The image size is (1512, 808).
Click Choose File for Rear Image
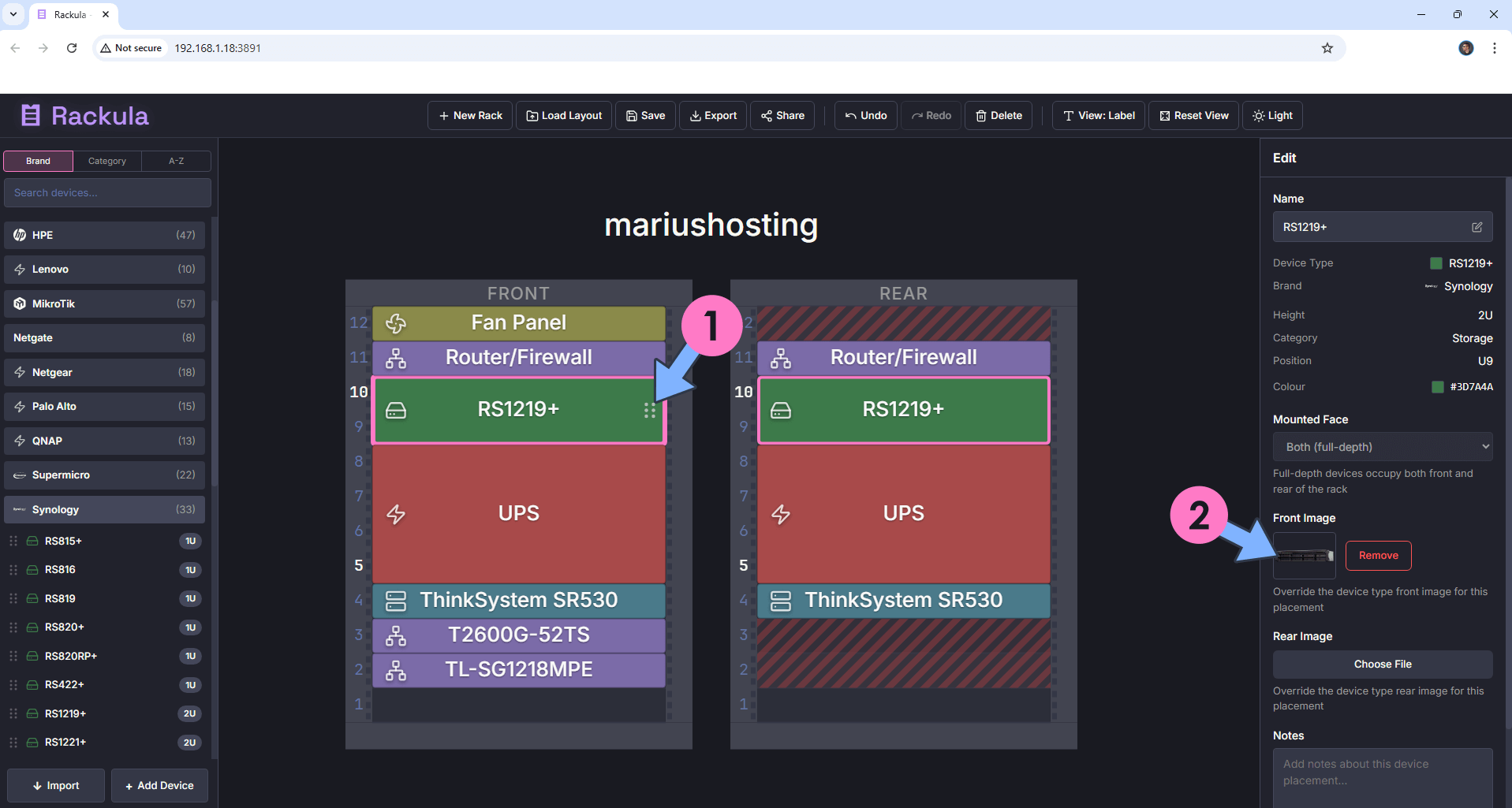pyautogui.click(x=1382, y=665)
